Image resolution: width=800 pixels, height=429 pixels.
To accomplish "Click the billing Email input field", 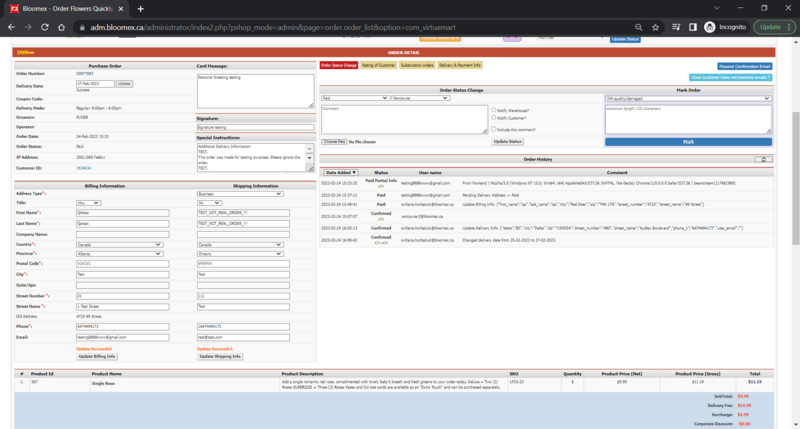I will [122, 338].
